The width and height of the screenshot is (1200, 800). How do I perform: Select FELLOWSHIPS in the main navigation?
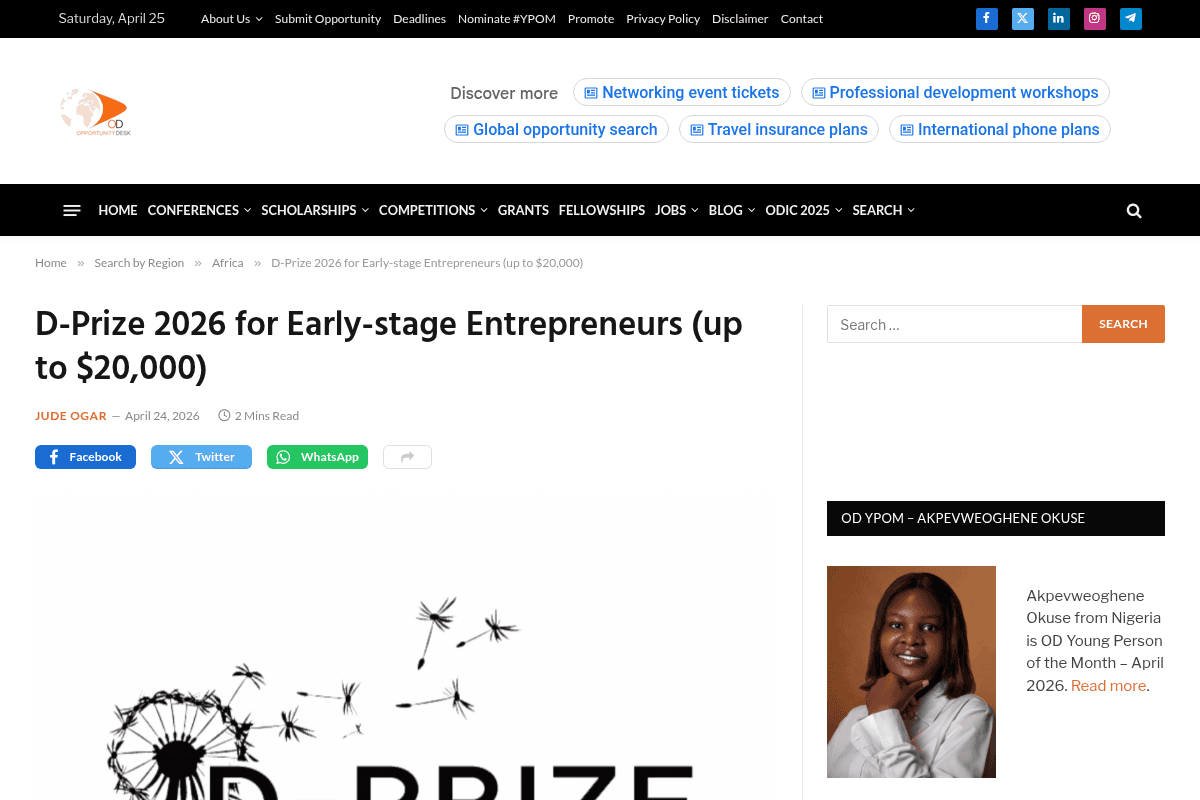tap(602, 210)
